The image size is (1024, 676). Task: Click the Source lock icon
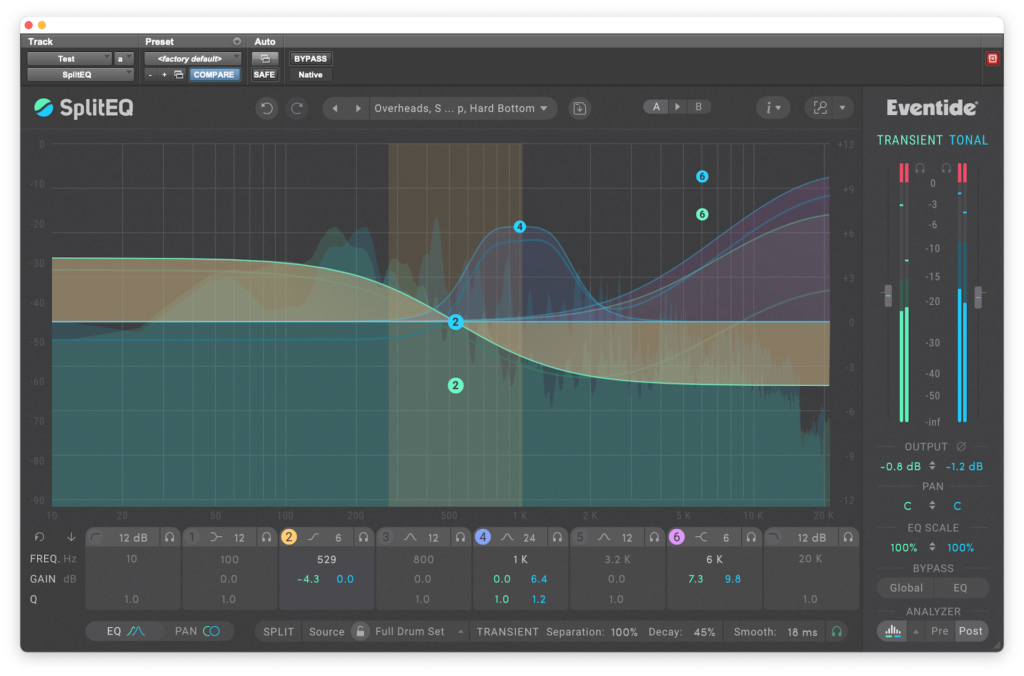click(x=359, y=632)
